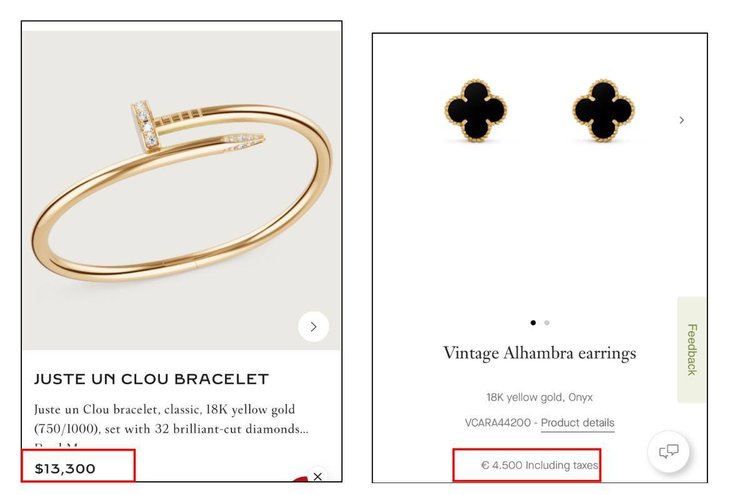Click the next-image arrow on bracelet photo

313,326
